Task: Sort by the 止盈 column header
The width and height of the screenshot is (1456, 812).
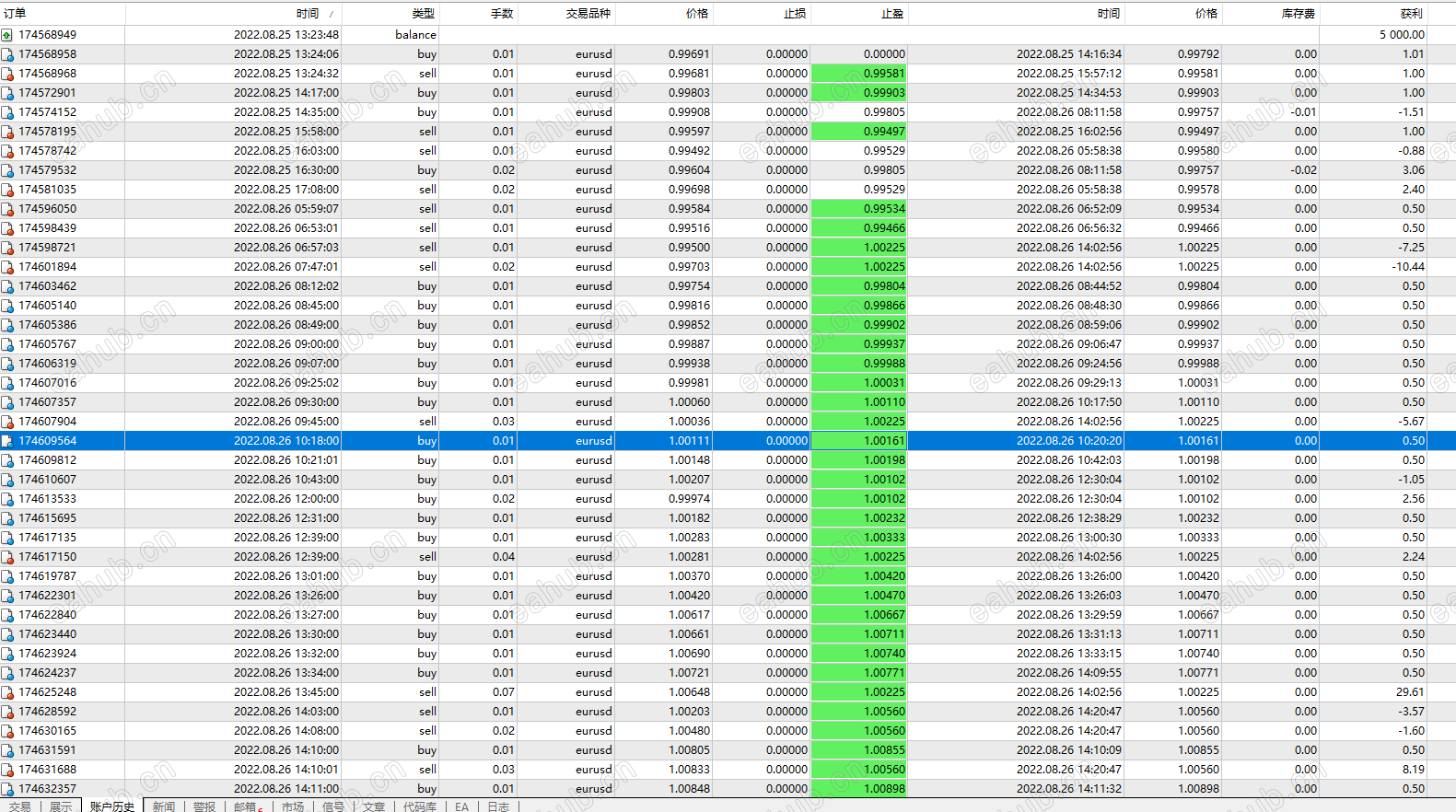Action: [859, 14]
